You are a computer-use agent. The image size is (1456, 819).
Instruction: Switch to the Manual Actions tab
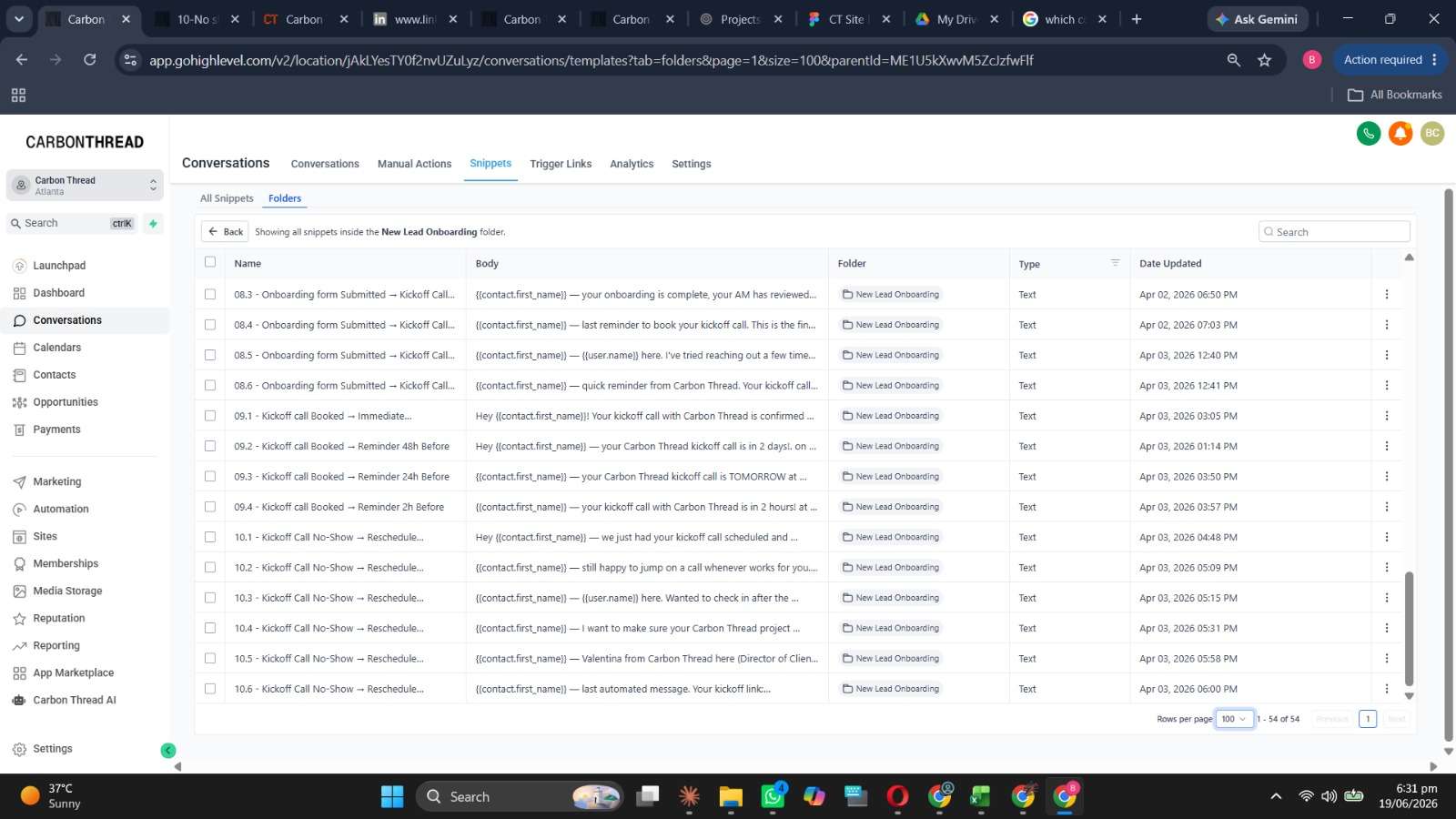coord(414,164)
